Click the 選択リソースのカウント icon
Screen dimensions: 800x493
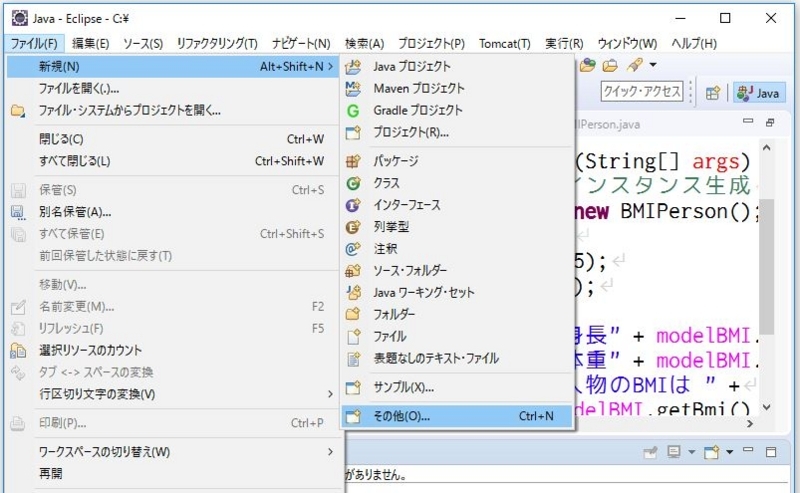[x=18, y=351]
